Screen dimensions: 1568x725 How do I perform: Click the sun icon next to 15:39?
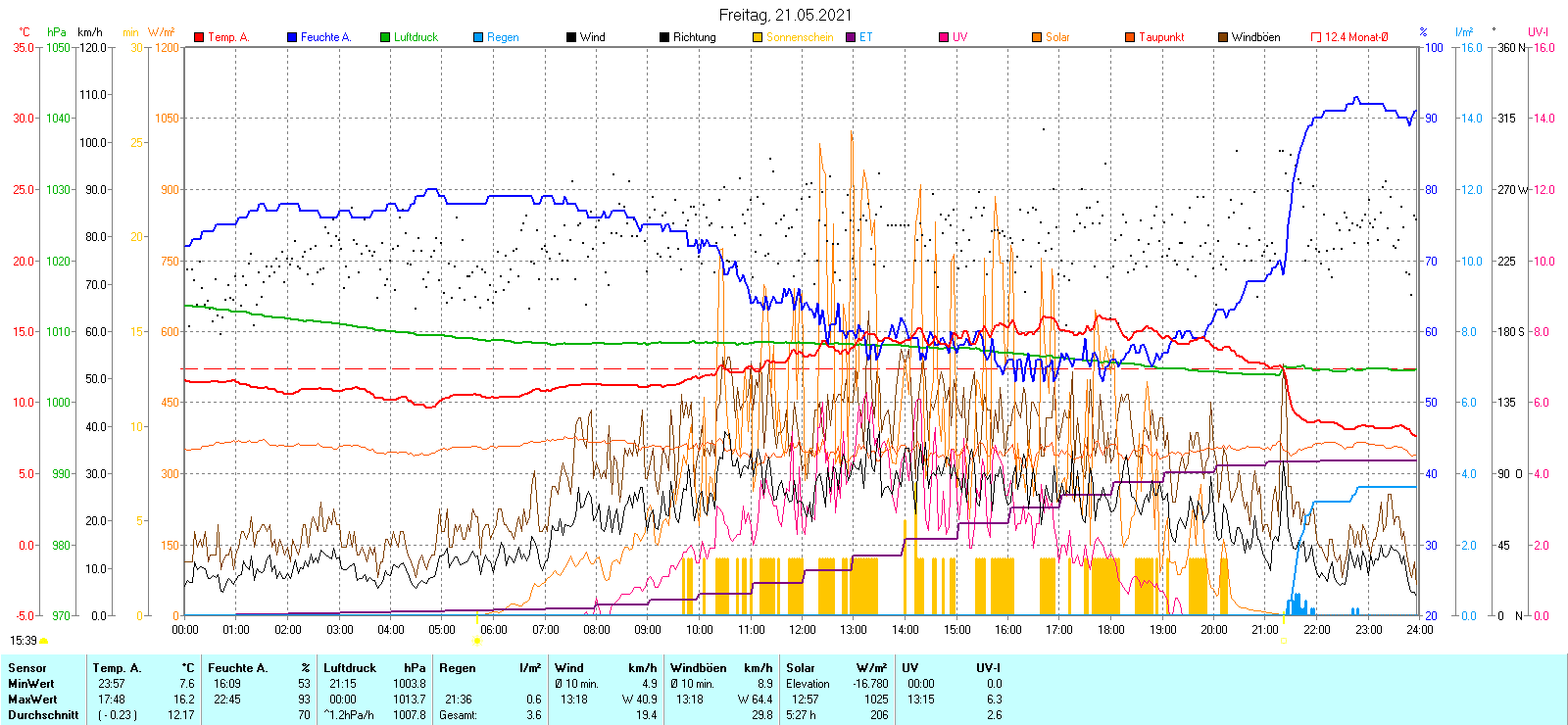[43, 641]
